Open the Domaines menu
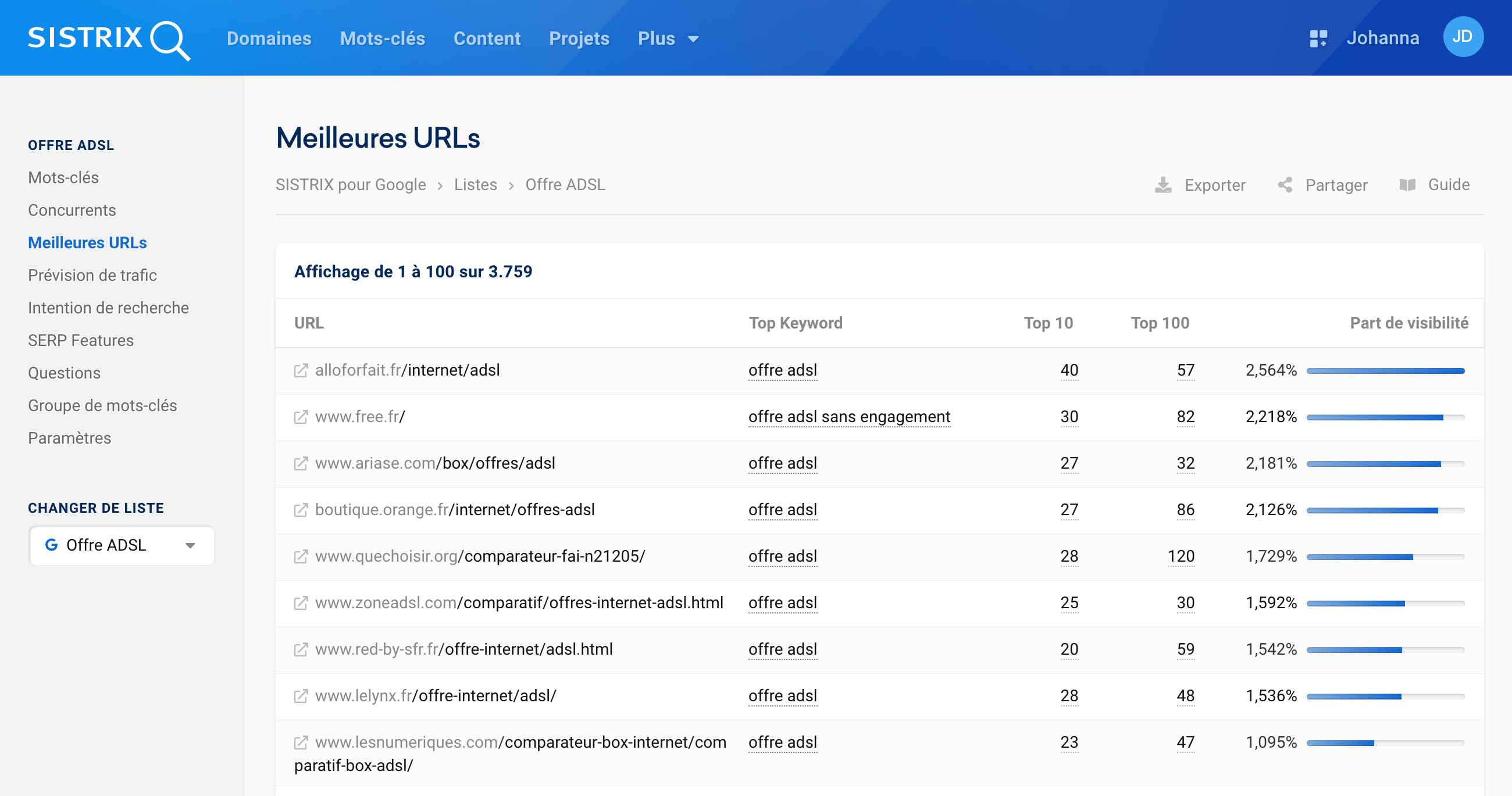This screenshot has height=796, width=1512. pyautogui.click(x=269, y=39)
